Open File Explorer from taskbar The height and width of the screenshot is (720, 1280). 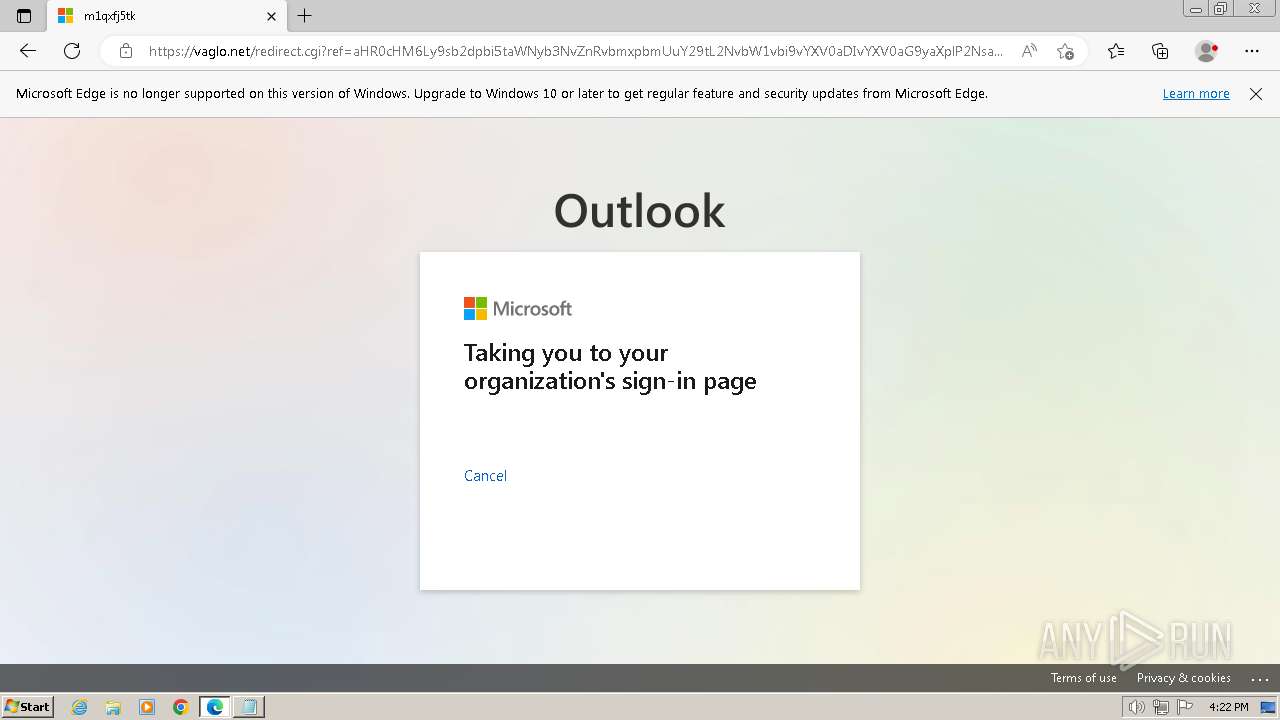click(x=113, y=707)
